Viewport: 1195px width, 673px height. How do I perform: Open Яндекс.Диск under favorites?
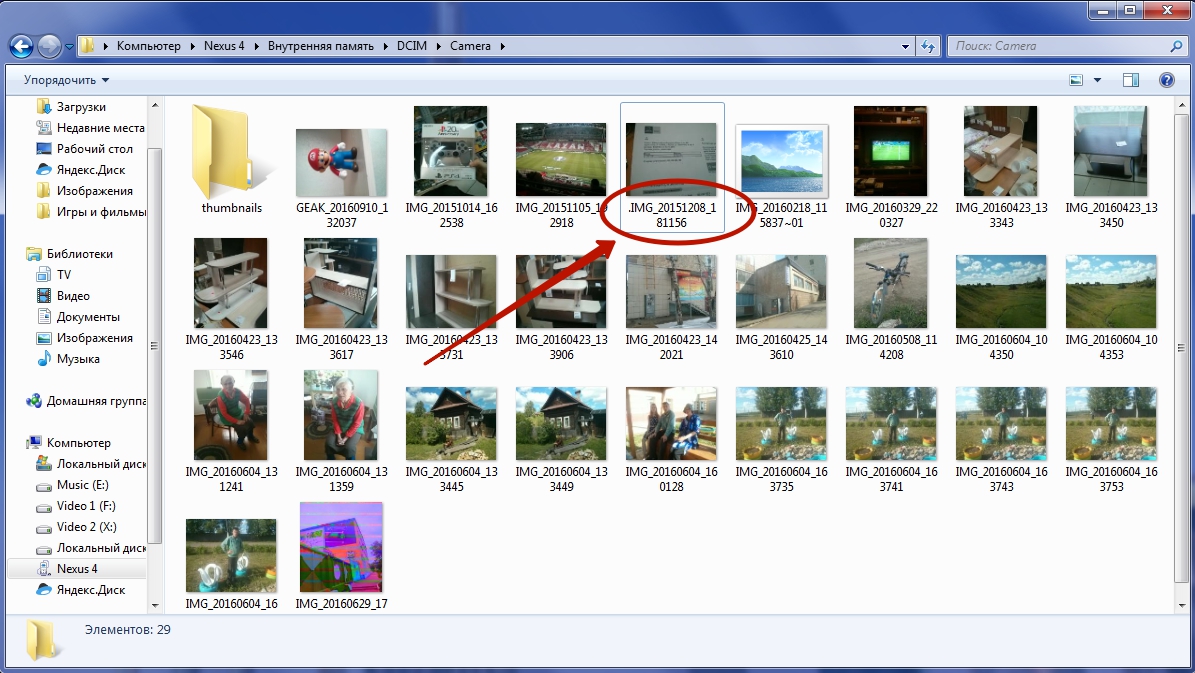click(91, 170)
